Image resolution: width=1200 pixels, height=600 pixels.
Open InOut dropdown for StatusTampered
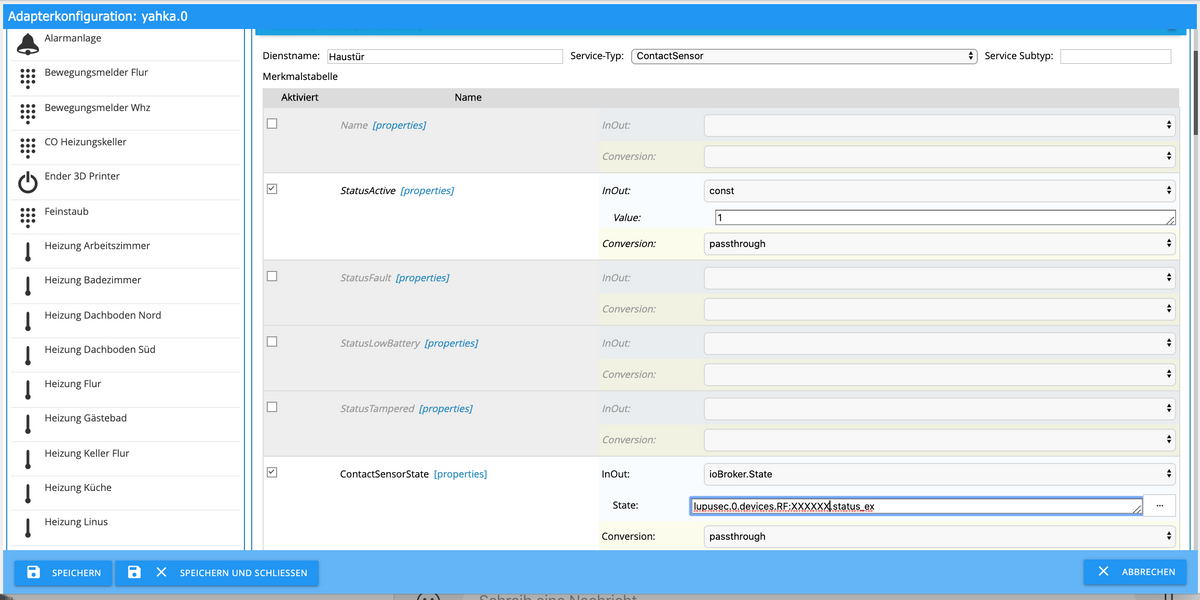pyautogui.click(x=940, y=408)
